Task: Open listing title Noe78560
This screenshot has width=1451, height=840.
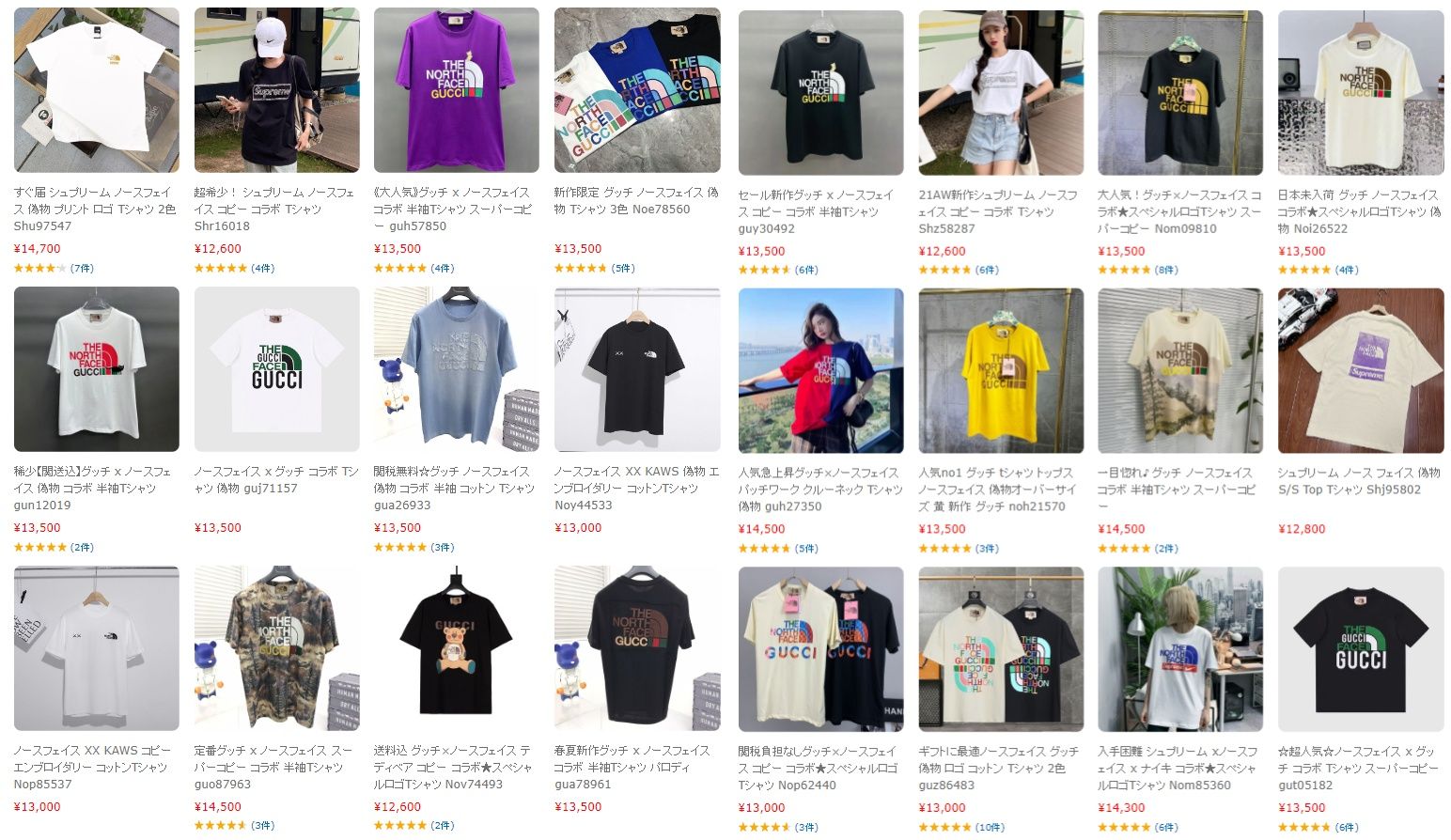Action: coord(636,201)
